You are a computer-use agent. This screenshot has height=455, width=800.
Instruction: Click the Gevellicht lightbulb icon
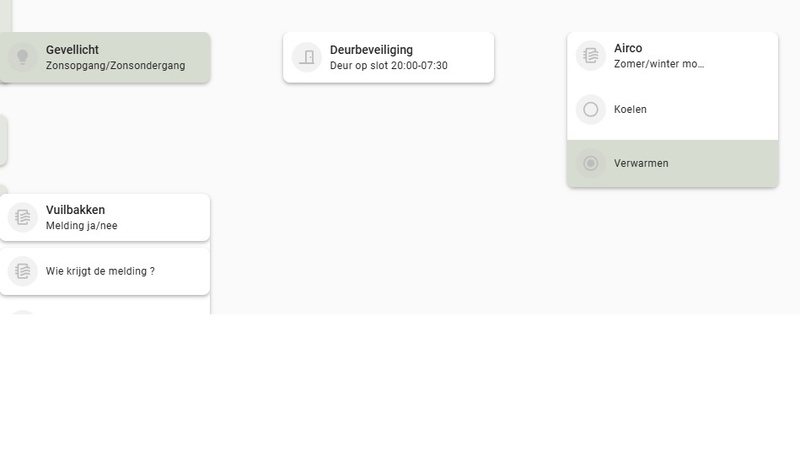22,57
